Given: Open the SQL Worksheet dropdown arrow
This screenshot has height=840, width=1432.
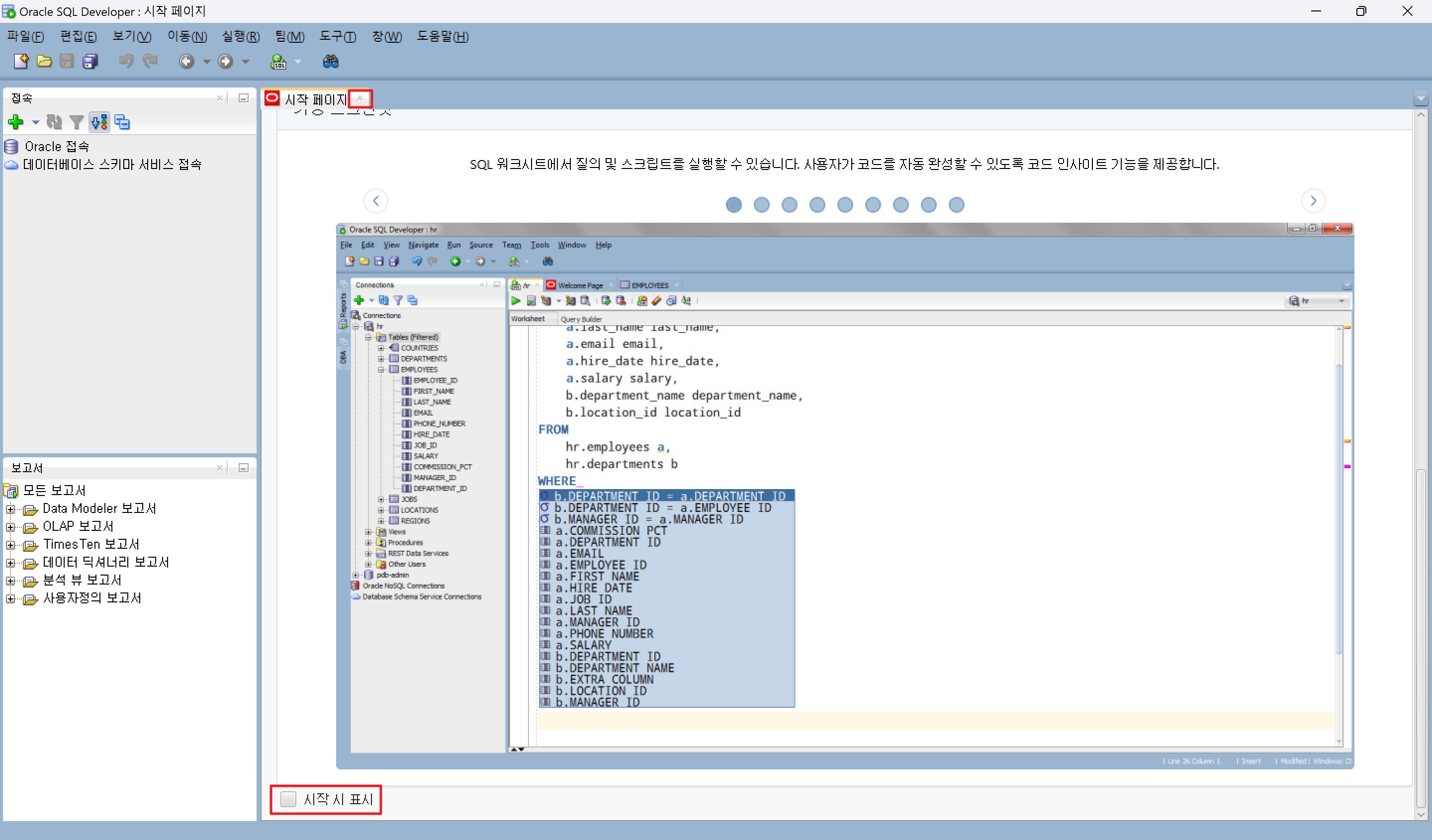Looking at the screenshot, I should click(298, 61).
